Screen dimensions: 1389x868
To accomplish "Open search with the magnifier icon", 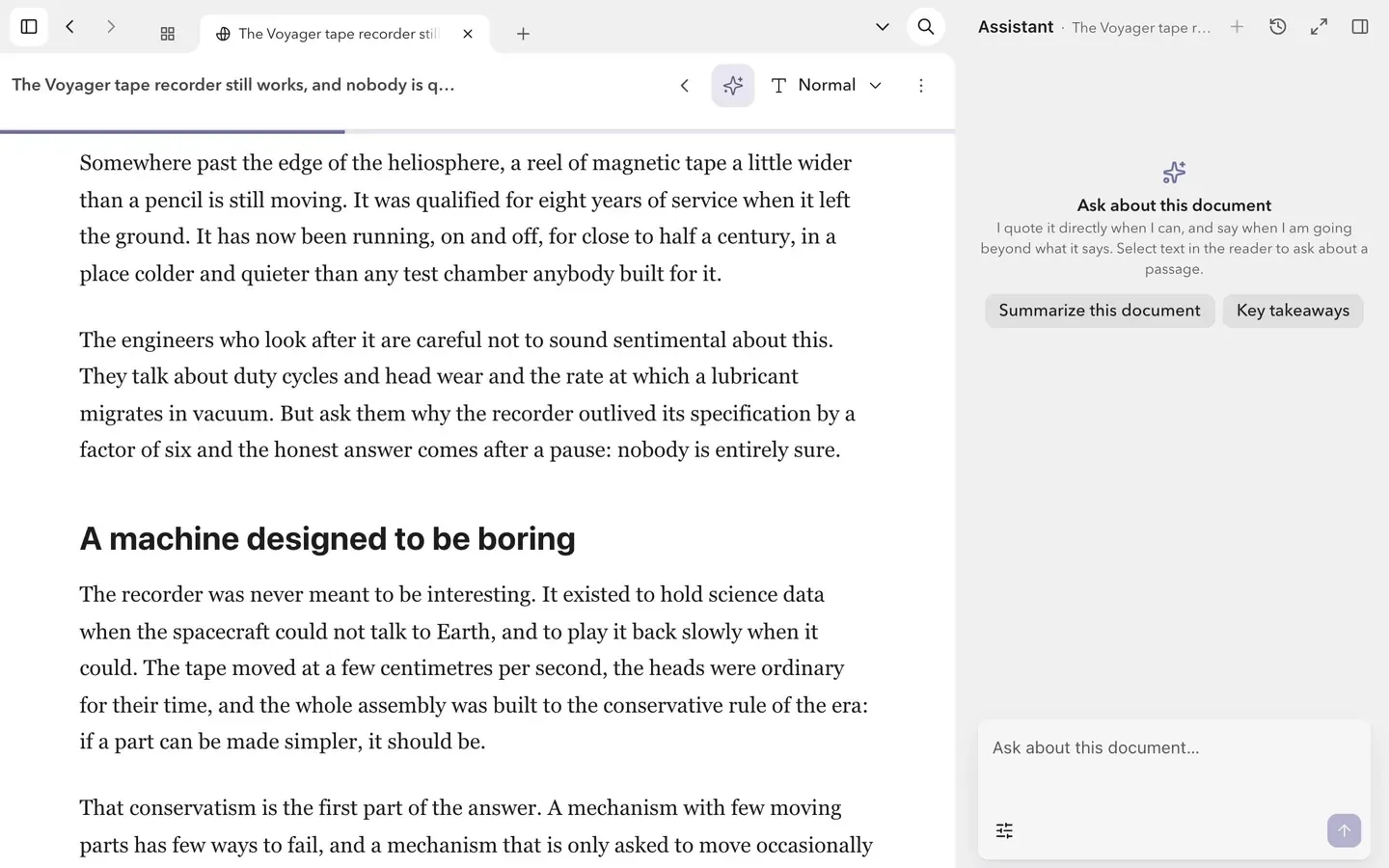I will [926, 27].
